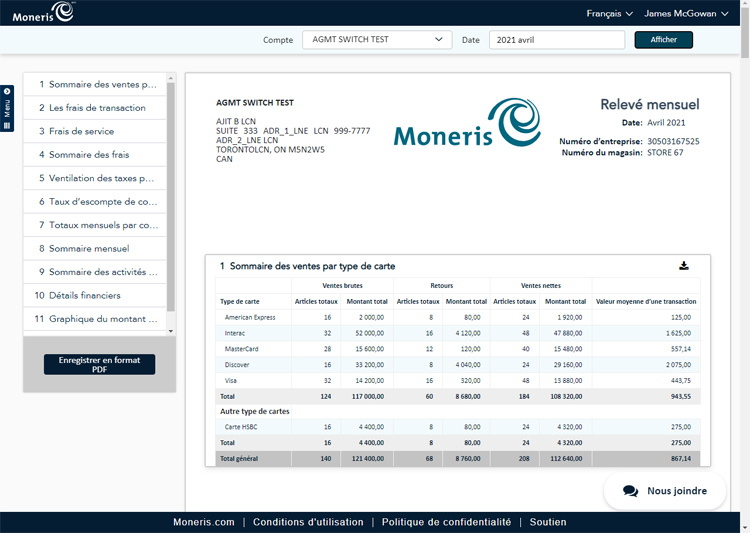Go to section 8 Sommaire mensuel
The width and height of the screenshot is (750, 533).
95,248
